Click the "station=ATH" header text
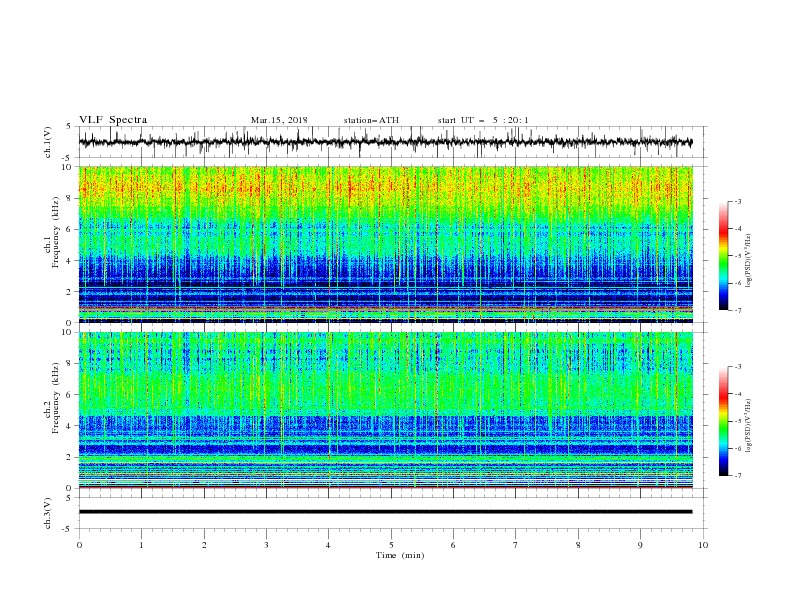 (371, 120)
